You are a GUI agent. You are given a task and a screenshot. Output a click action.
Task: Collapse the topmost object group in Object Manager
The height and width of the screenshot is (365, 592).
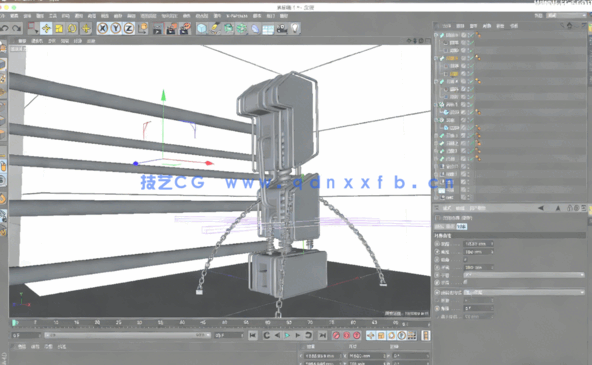(x=436, y=35)
